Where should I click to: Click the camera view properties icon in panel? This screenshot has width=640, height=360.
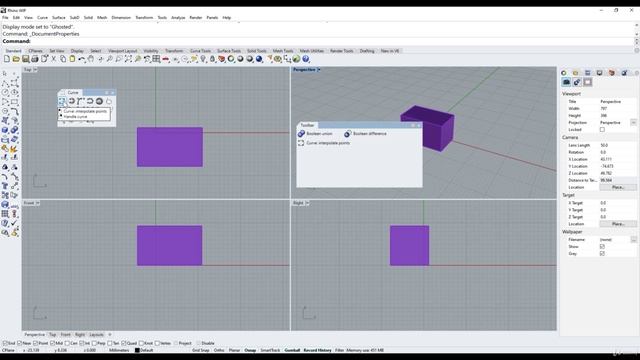[x=566, y=82]
